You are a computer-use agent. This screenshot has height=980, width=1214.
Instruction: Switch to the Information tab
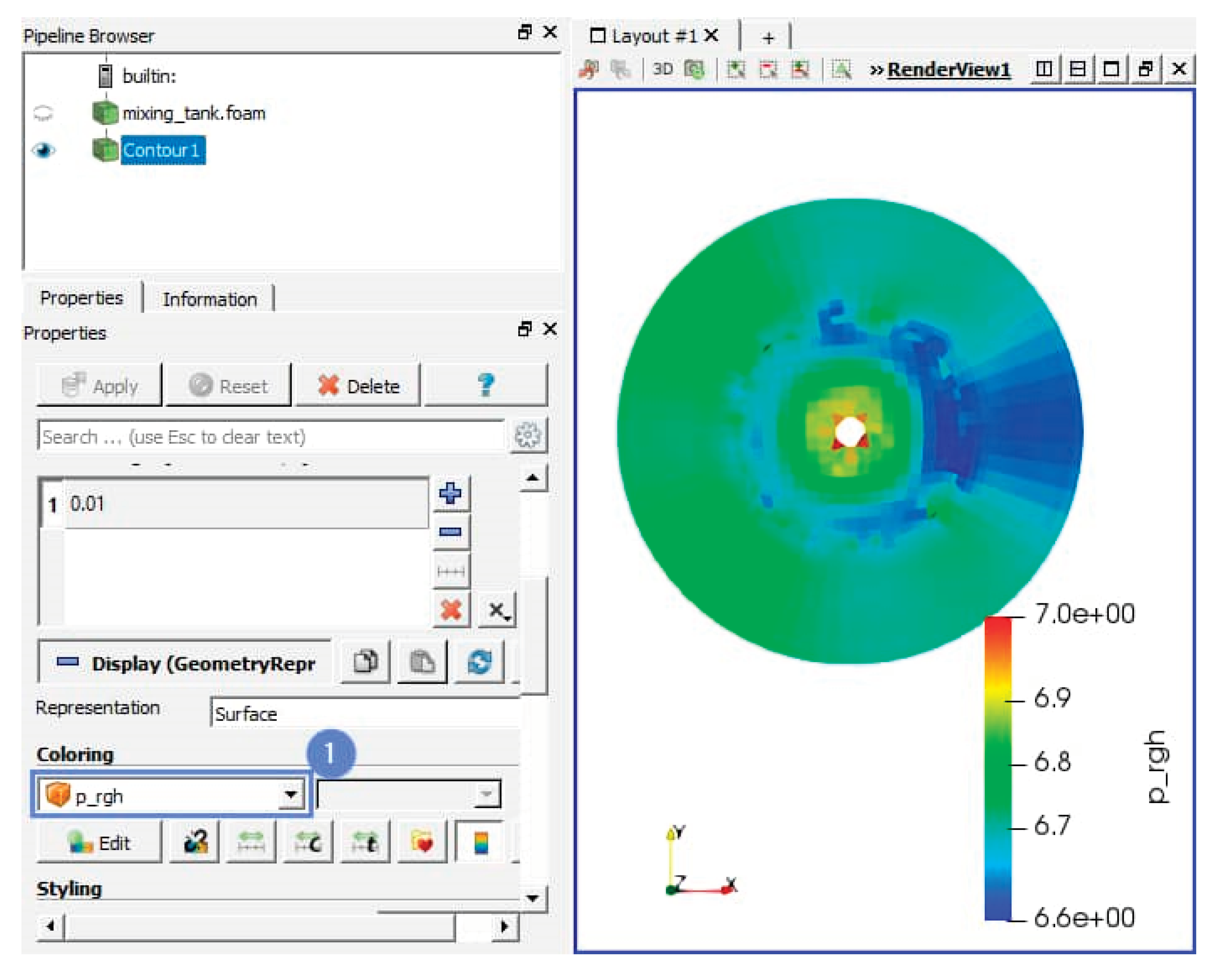tap(209, 299)
